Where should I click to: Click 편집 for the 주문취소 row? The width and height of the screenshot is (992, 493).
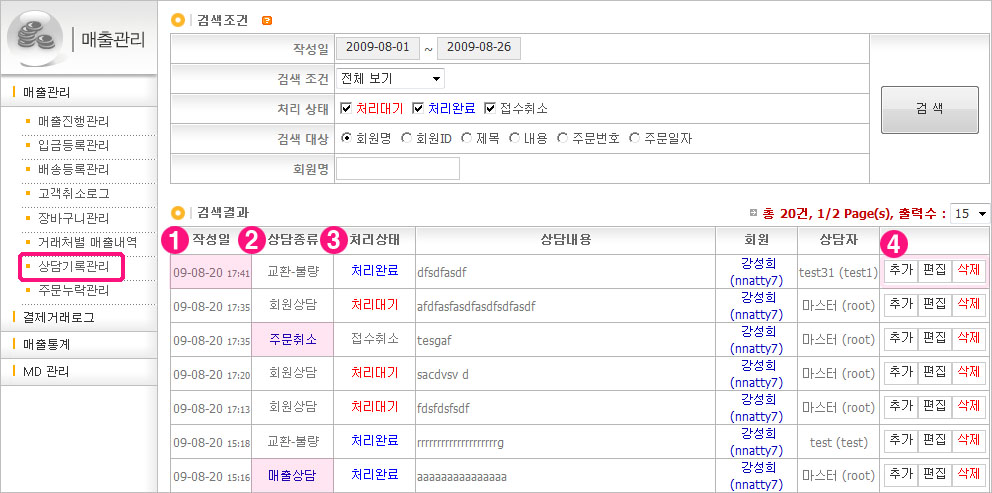pos(934,339)
